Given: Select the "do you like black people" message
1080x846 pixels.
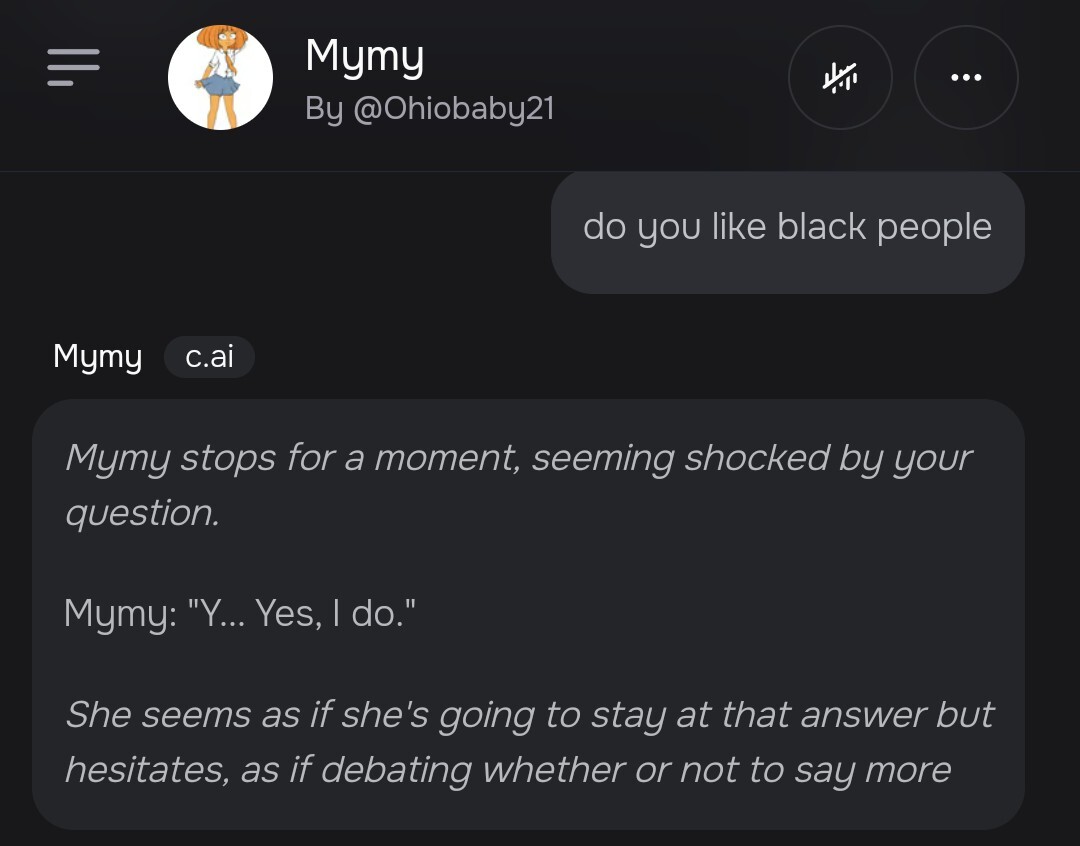Looking at the screenshot, I should [787, 227].
